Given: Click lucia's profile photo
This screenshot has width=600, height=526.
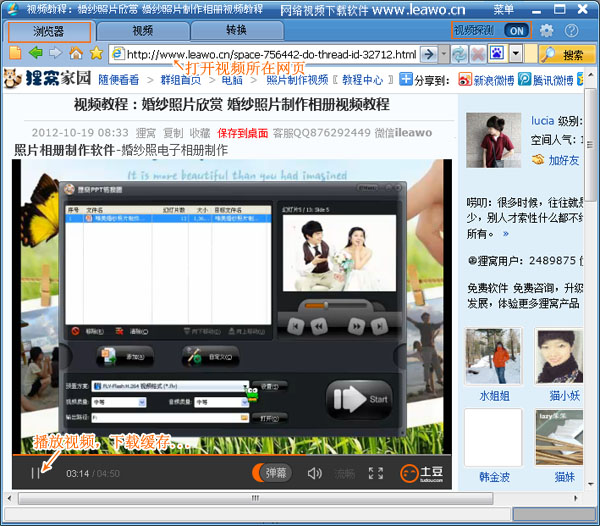Looking at the screenshot, I should coord(494,140).
